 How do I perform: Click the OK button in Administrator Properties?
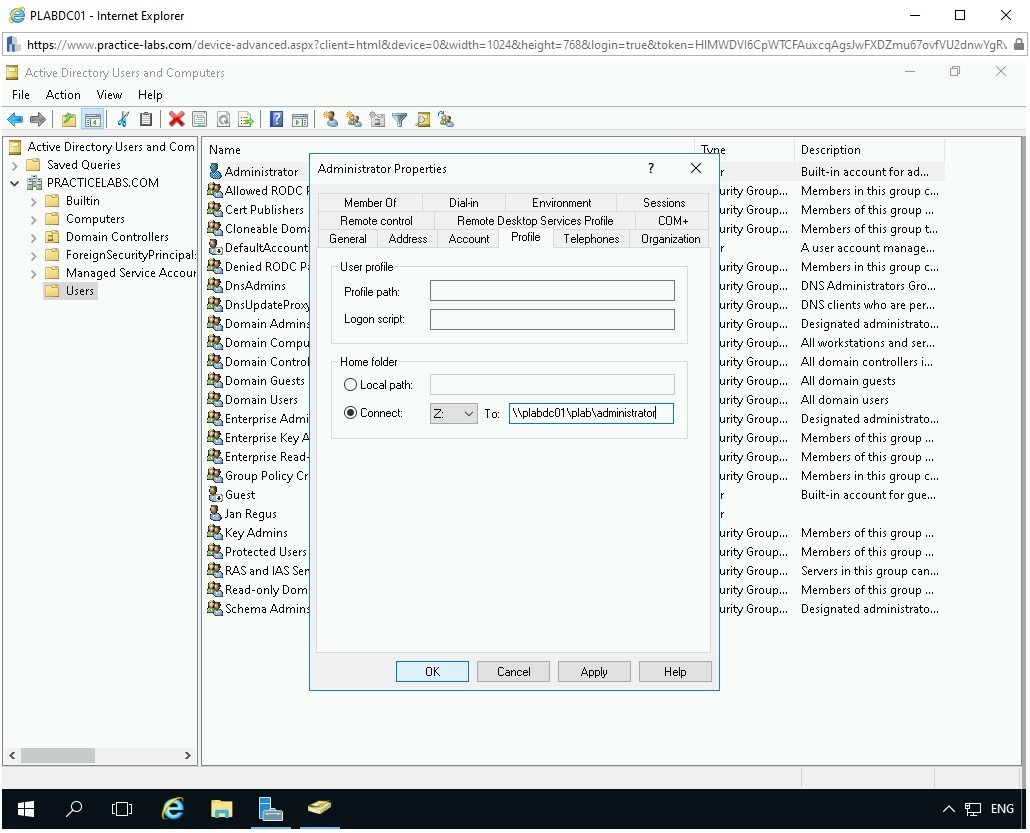pos(432,671)
